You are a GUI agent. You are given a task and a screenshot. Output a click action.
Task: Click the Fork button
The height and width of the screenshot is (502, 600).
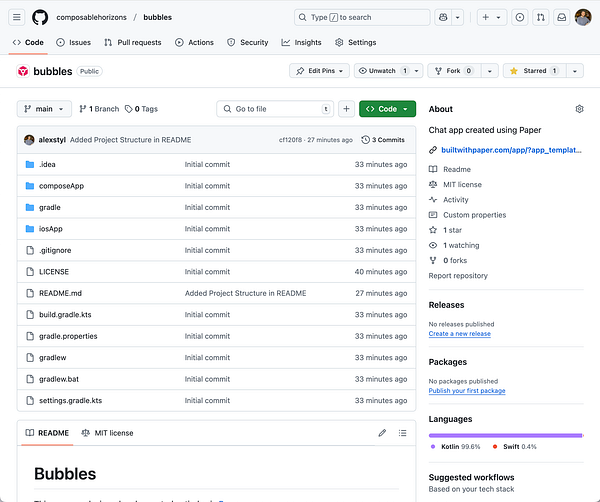tap(454, 71)
